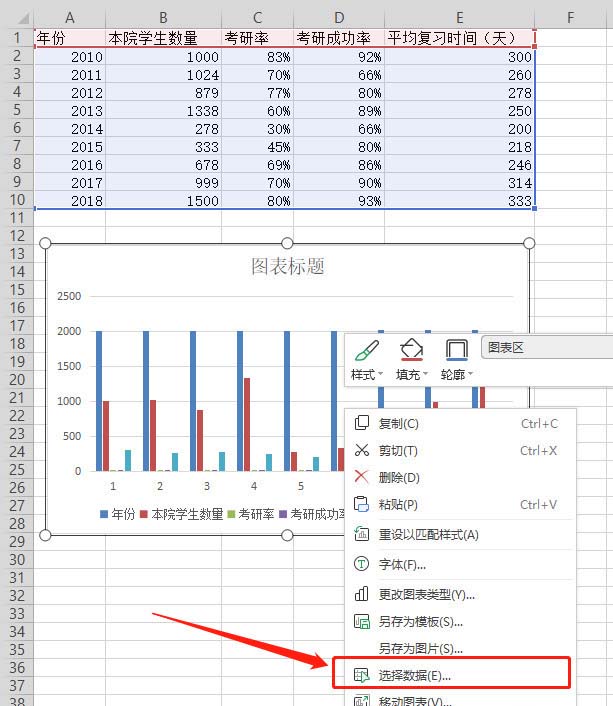Screen dimensions: 613x706
Task: Click the Fill paint bucket icon
Action: click(411, 350)
